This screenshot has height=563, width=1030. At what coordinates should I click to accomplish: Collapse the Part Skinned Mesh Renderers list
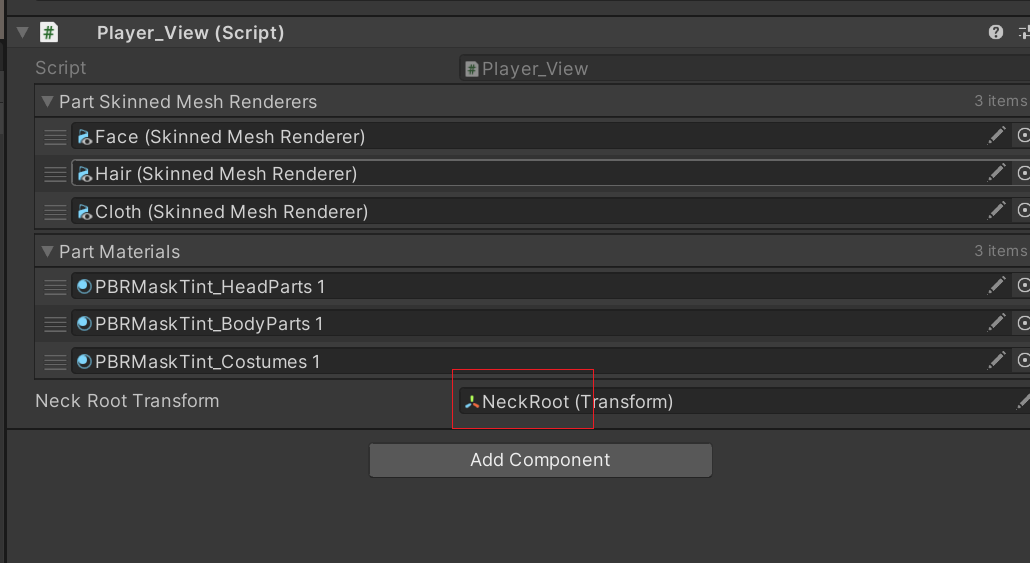point(47,102)
